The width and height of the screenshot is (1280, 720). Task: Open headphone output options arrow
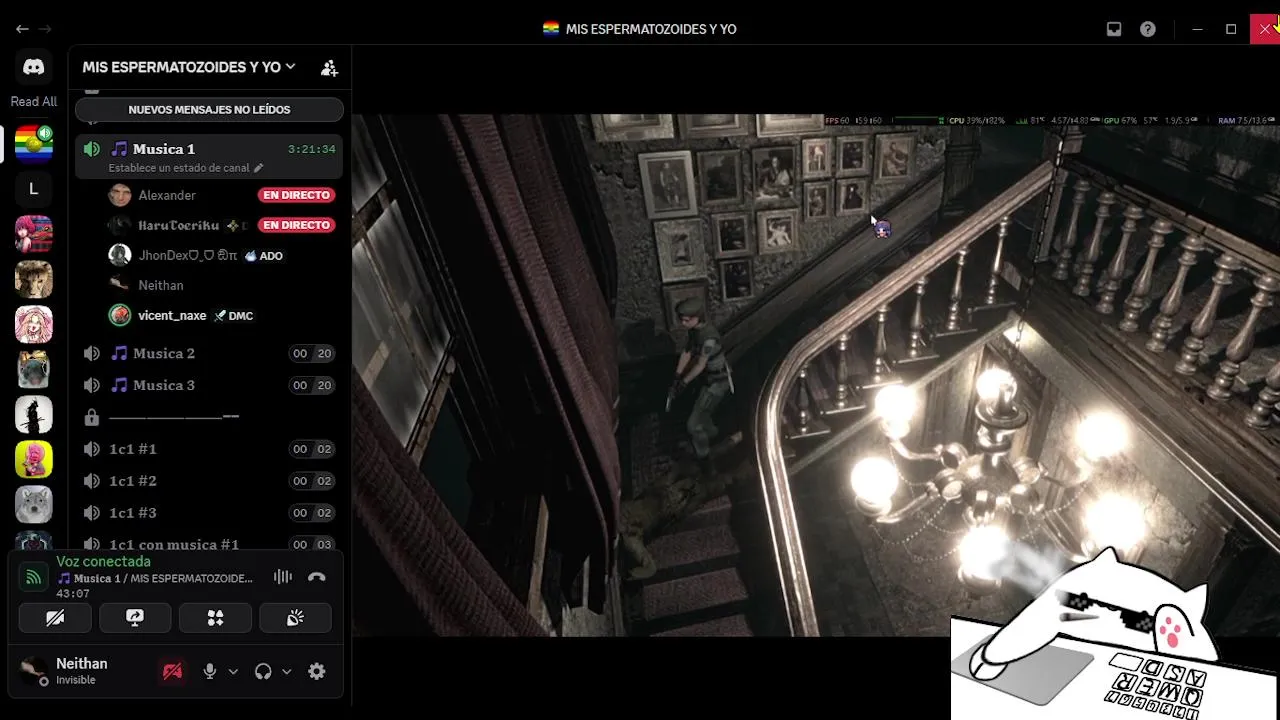(x=286, y=672)
